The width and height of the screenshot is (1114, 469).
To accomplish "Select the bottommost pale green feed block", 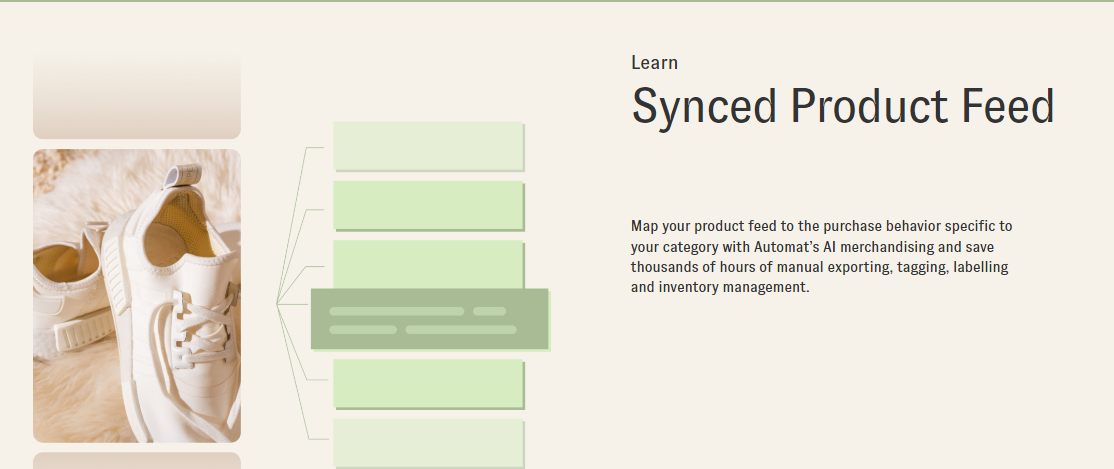I will [x=428, y=444].
